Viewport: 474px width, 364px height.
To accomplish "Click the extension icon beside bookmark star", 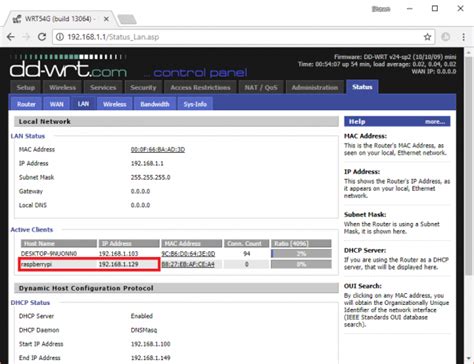I will 446,37.
